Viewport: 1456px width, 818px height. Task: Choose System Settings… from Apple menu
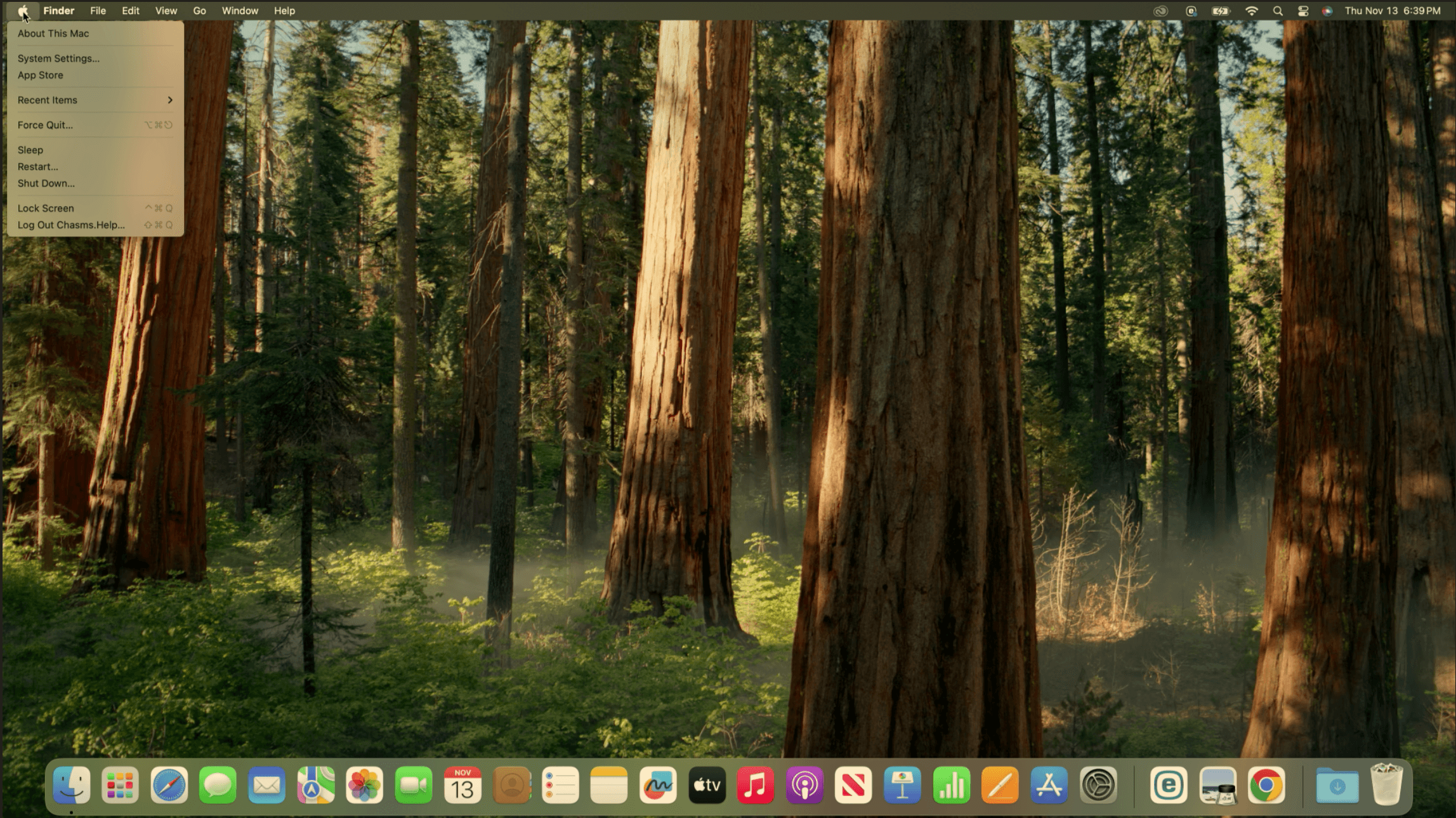click(x=58, y=58)
